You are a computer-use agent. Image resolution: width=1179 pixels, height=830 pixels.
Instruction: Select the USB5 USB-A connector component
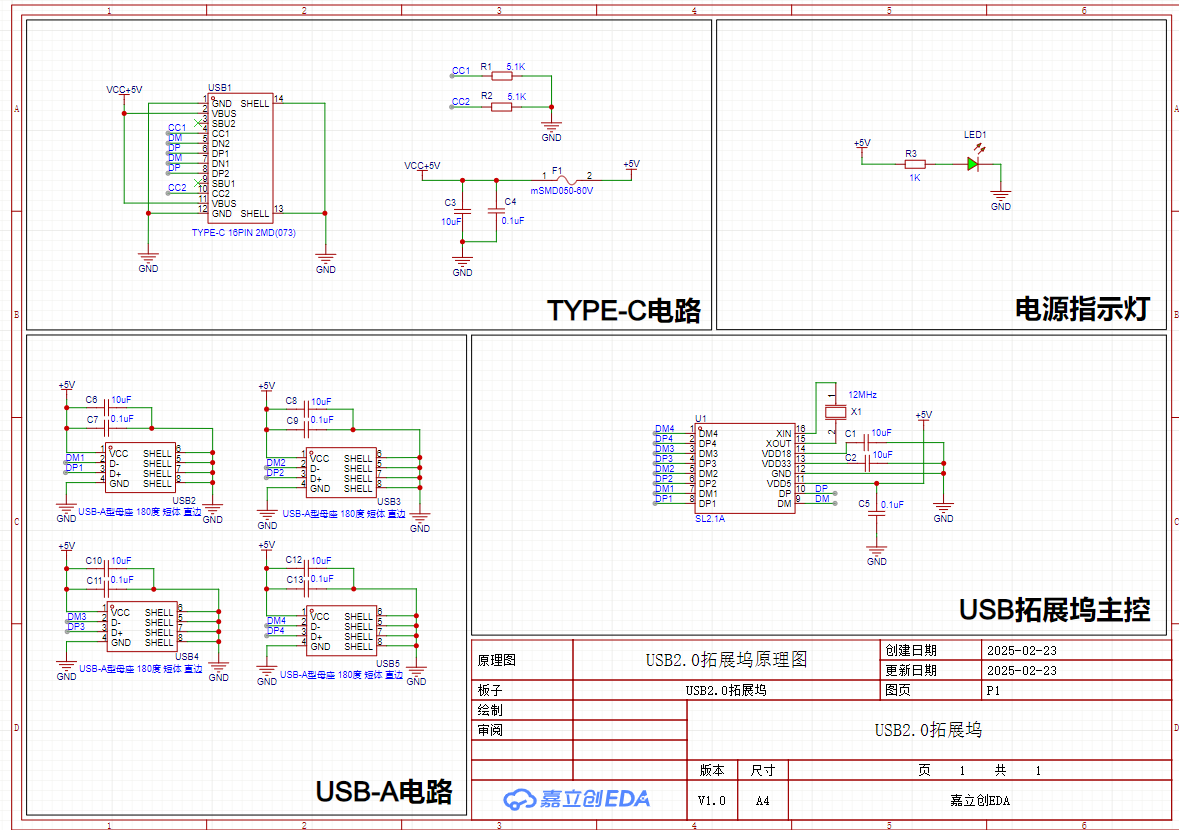[x=342, y=631]
